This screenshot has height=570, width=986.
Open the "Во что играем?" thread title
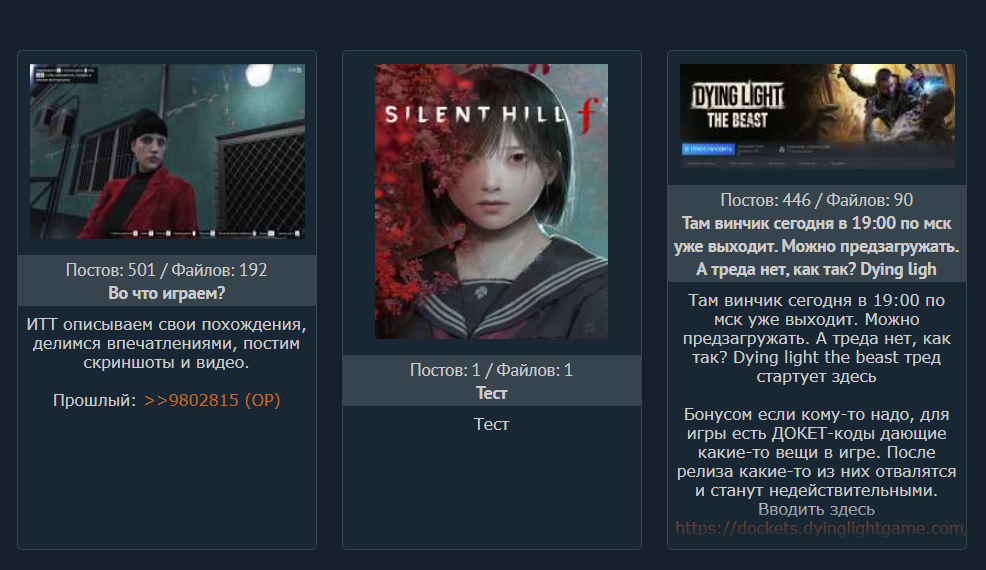pyautogui.click(x=167, y=293)
